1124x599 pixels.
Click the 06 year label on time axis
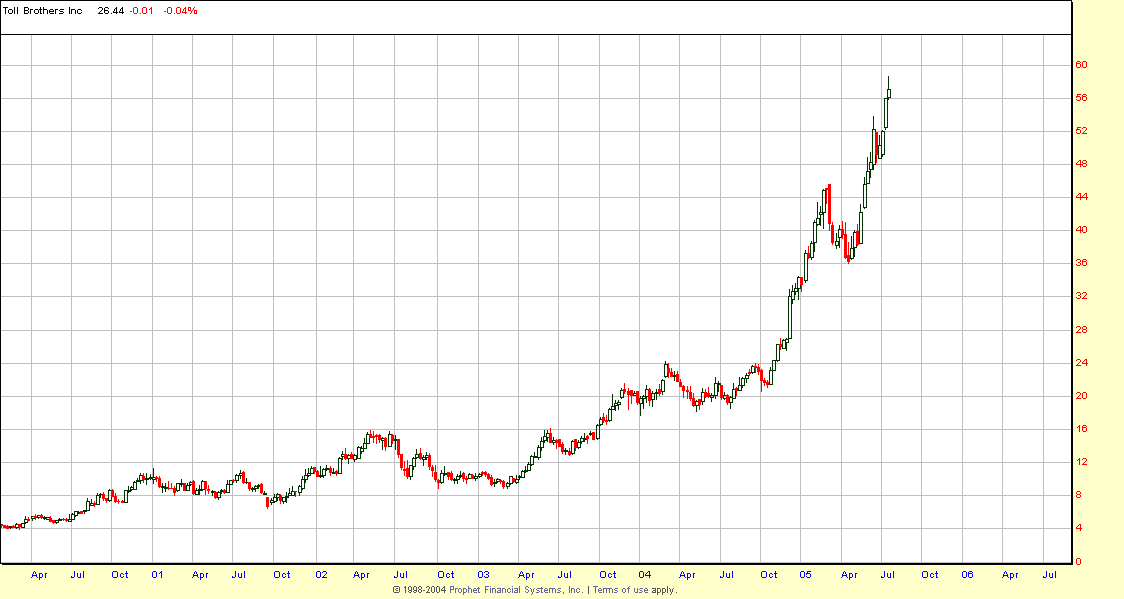coord(967,575)
